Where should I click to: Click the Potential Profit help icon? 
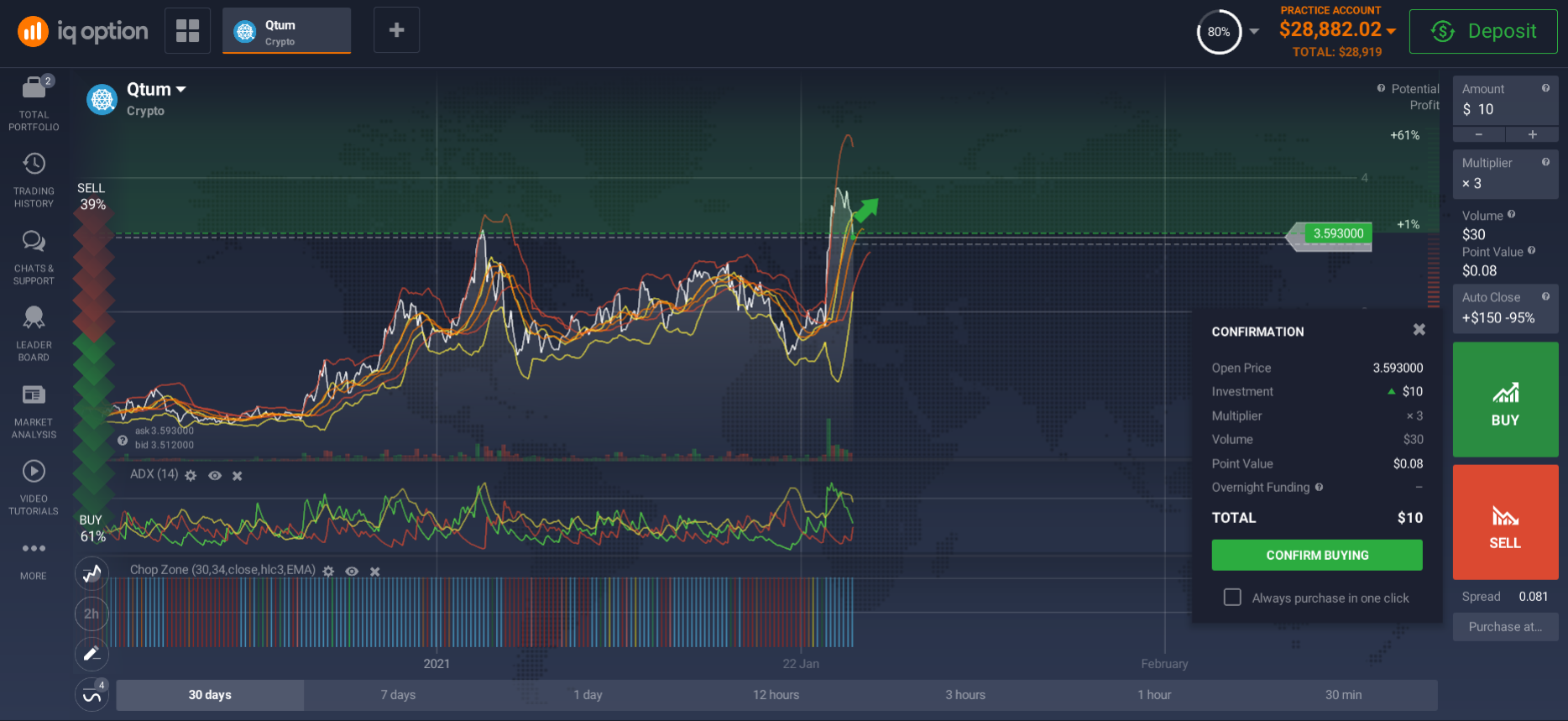click(1381, 88)
